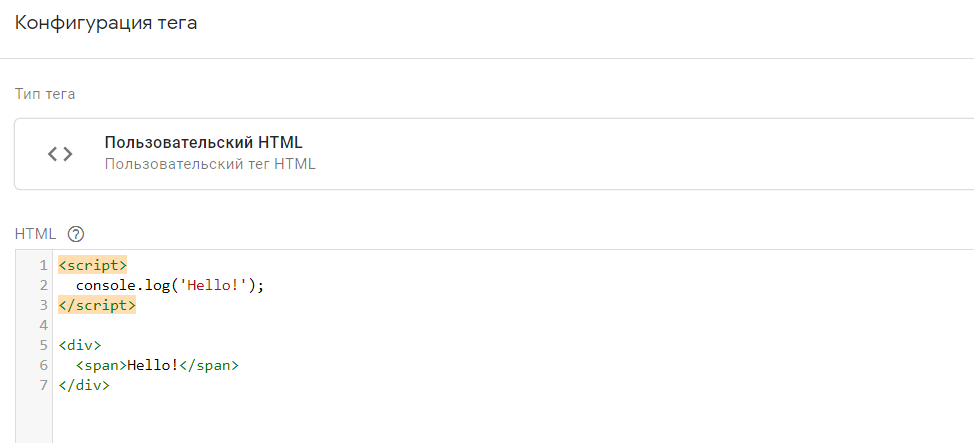Click the closing script tag on line 3
The height and width of the screenshot is (443, 974).
point(97,305)
